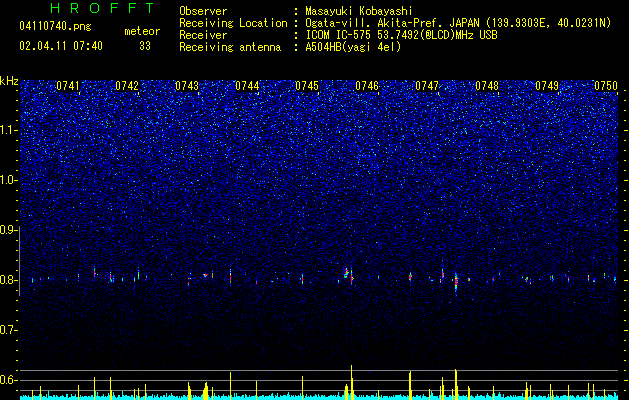
Task: Click the 1.1 kHz axis label
Action: [9, 130]
